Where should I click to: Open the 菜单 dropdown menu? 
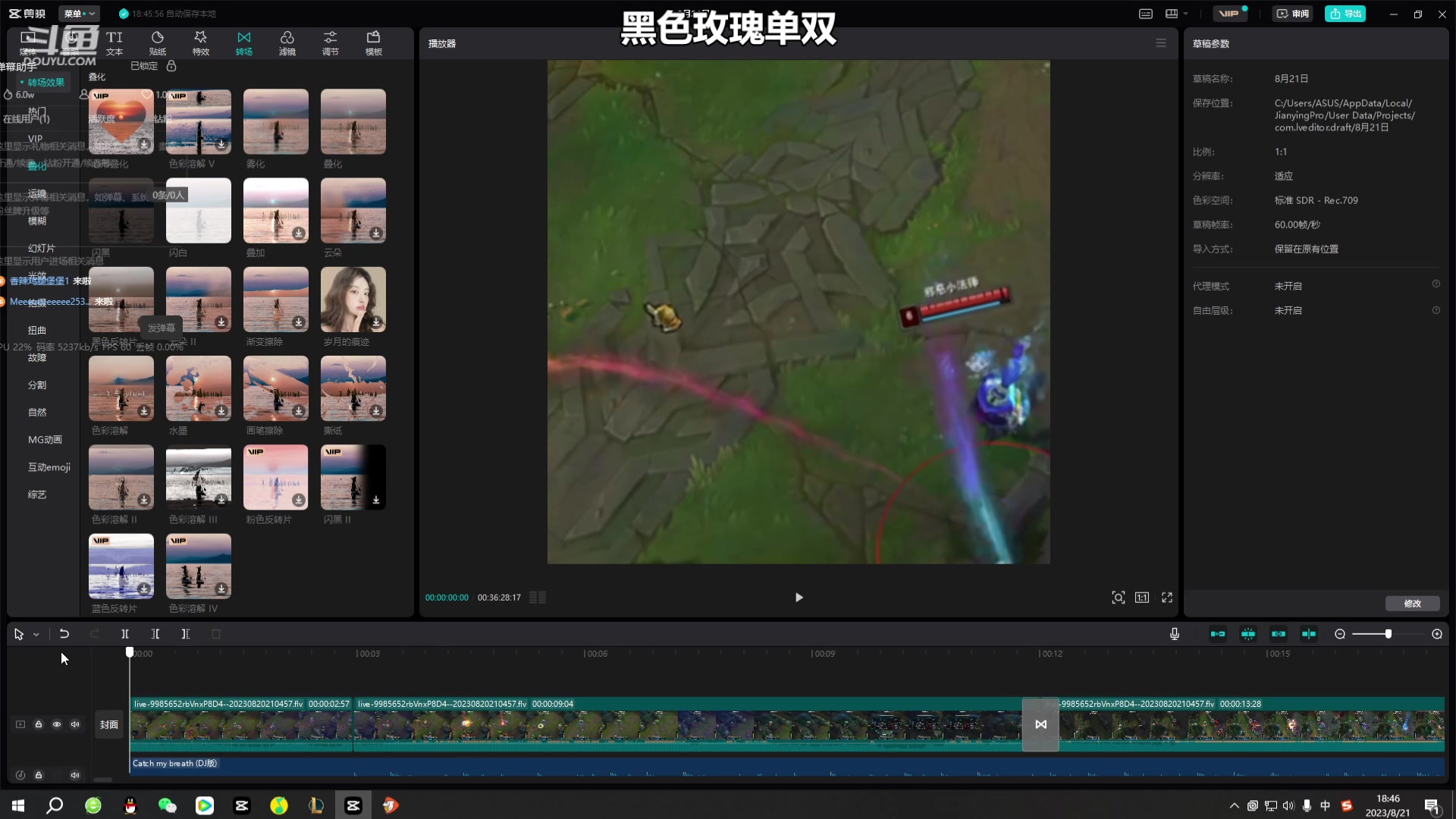click(80, 14)
